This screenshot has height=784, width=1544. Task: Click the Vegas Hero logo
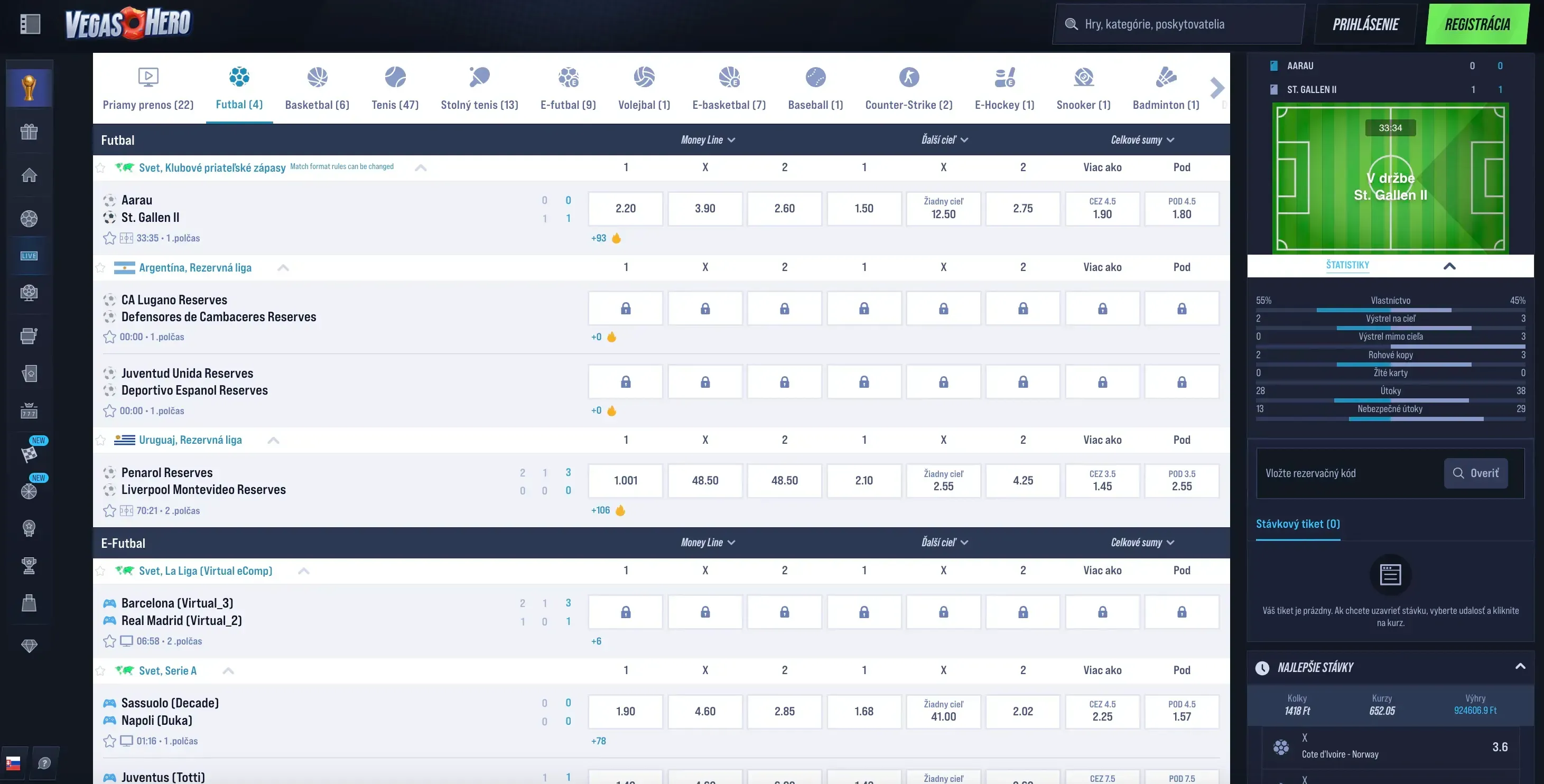128,23
